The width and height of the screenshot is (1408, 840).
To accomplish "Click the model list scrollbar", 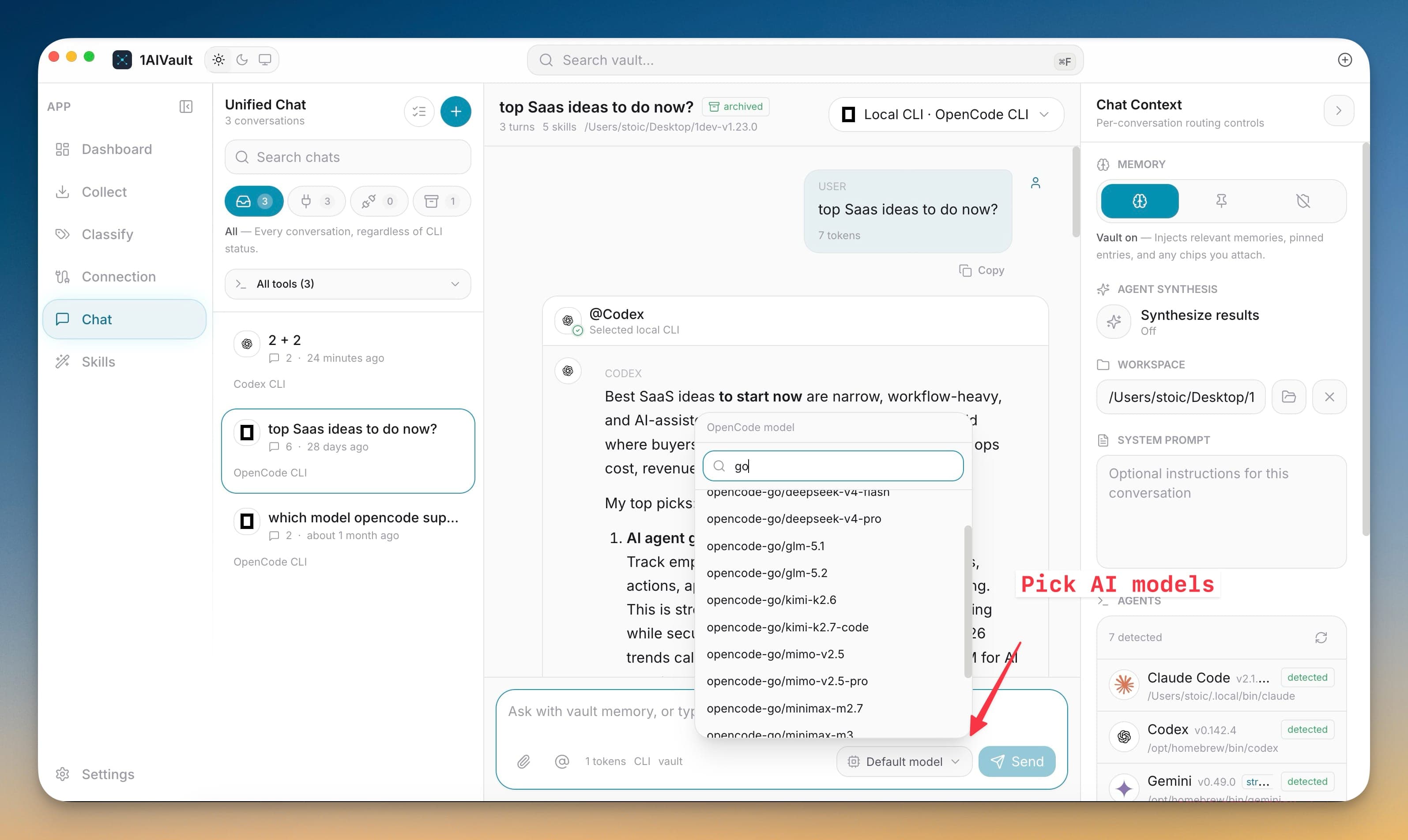I will [x=968, y=602].
